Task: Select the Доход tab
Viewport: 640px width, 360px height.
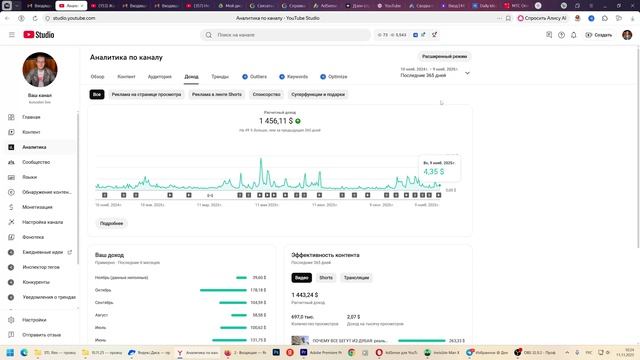Action: pyautogui.click(x=191, y=77)
